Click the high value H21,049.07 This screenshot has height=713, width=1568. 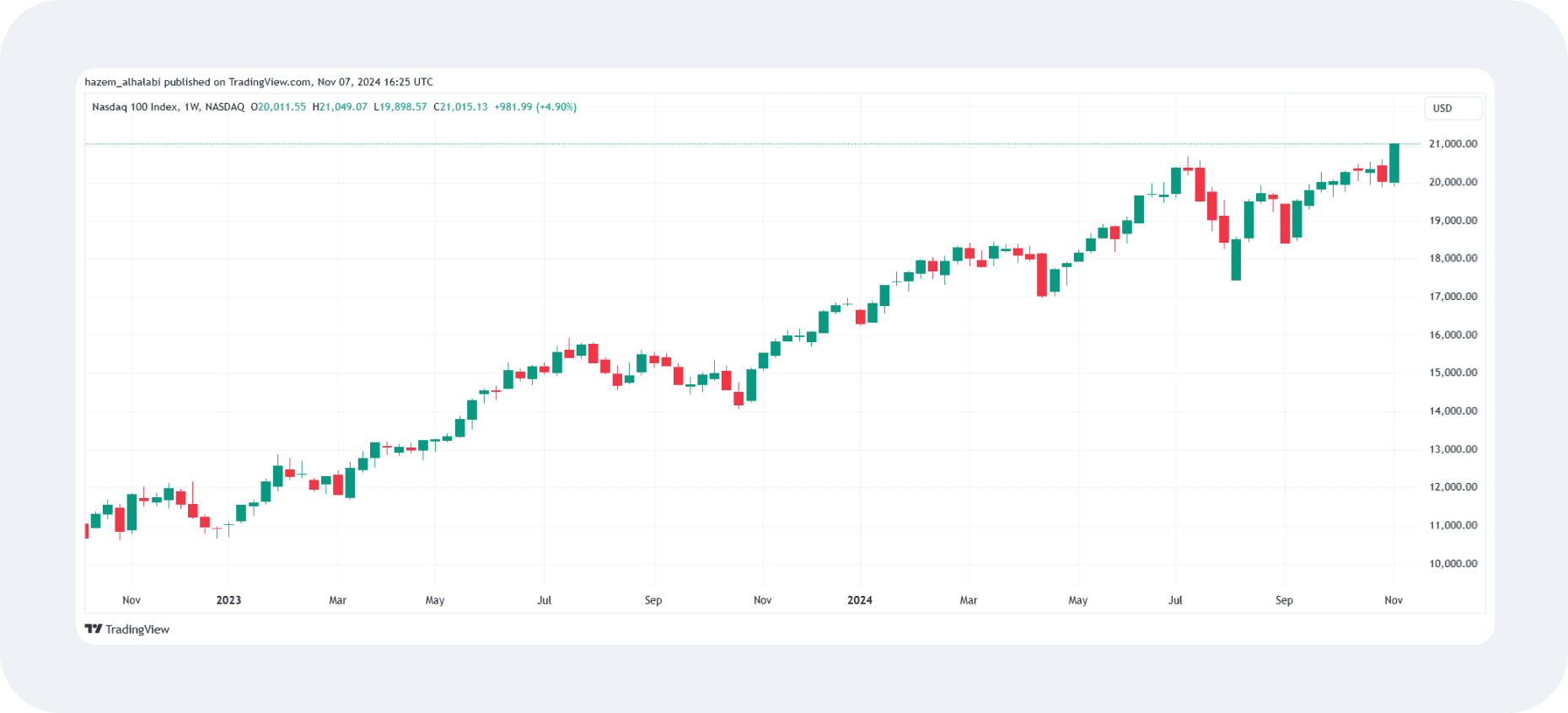(x=340, y=107)
